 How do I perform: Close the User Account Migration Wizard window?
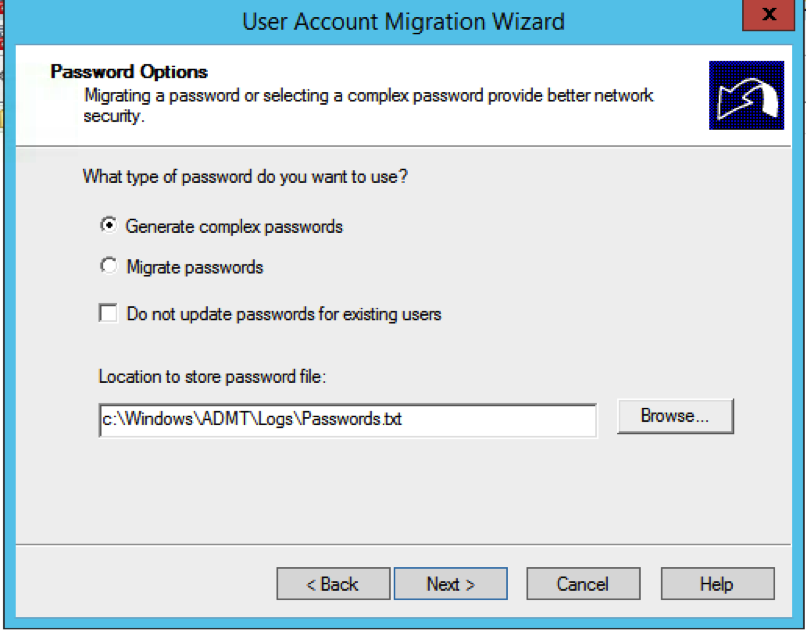(x=769, y=16)
